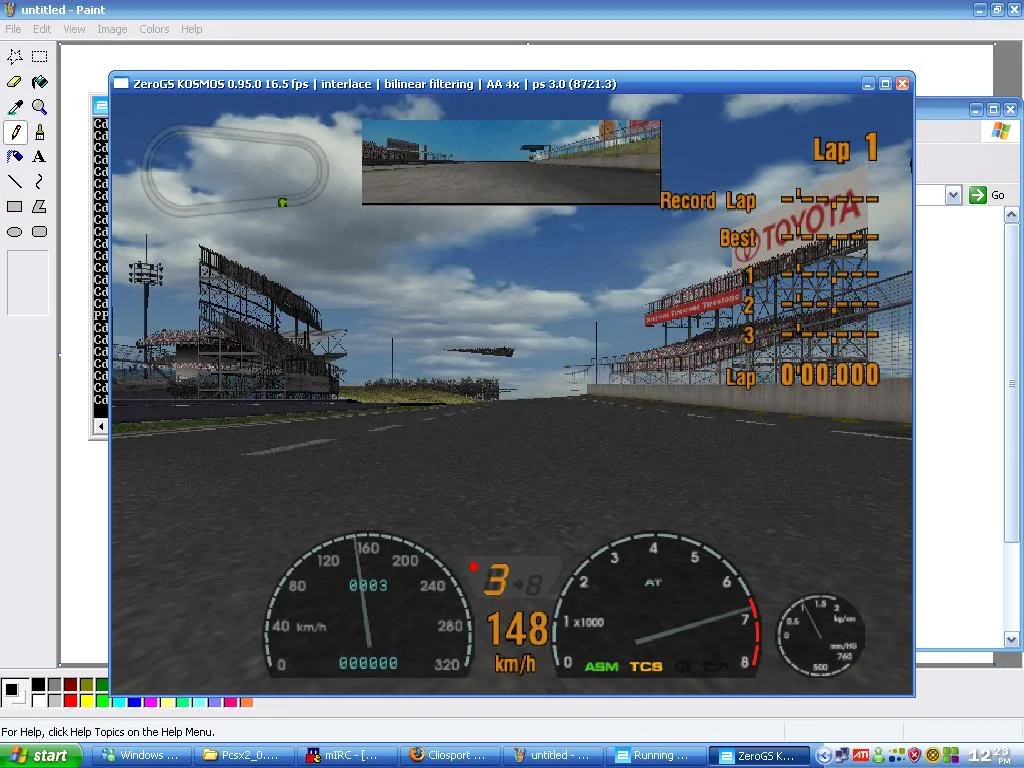
Task: Expand hidden system tray icons
Action: point(825,756)
